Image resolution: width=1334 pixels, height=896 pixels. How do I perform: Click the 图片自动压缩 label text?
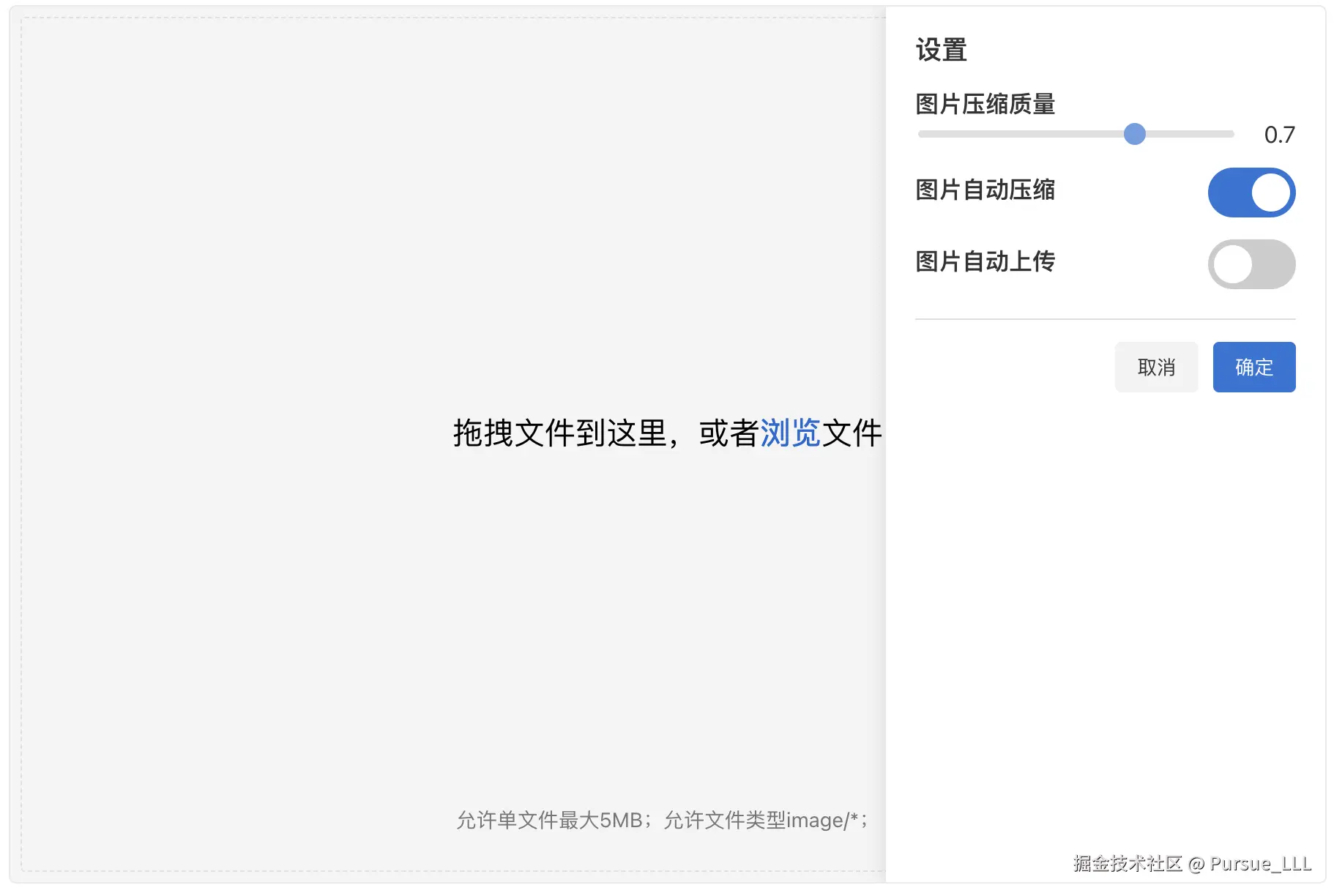985,190
